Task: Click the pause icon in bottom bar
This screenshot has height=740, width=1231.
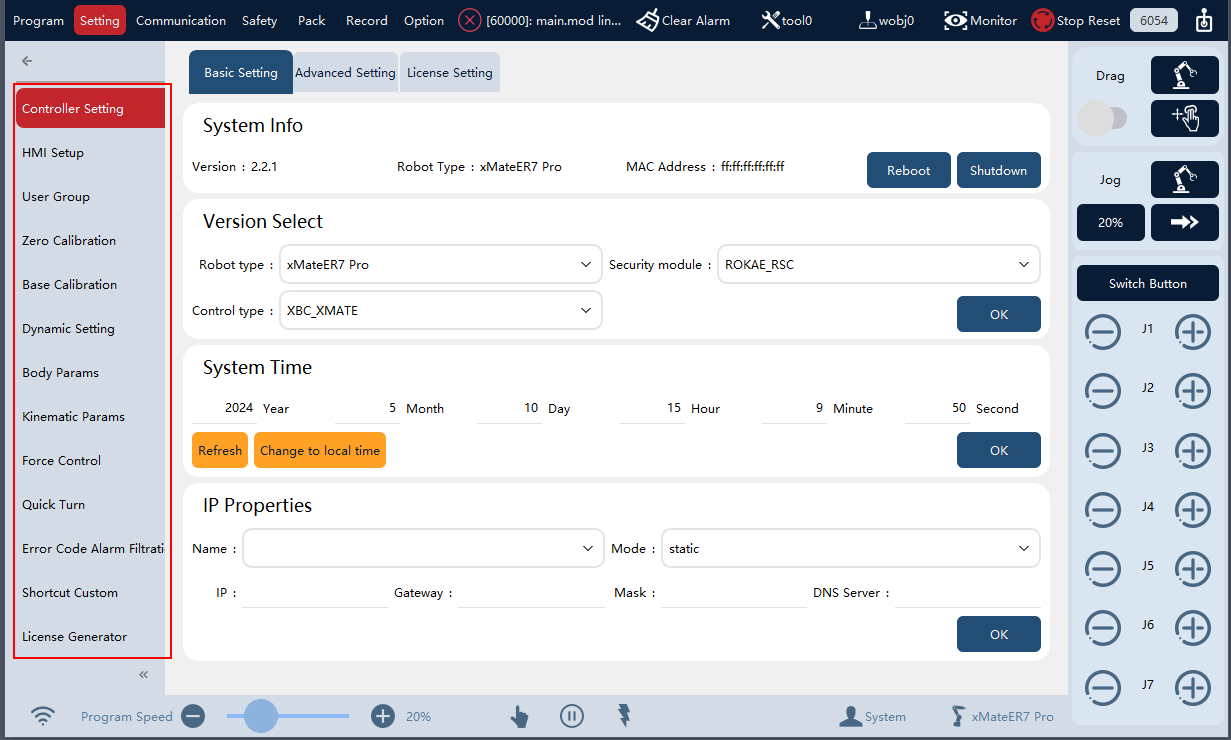Action: pos(572,716)
